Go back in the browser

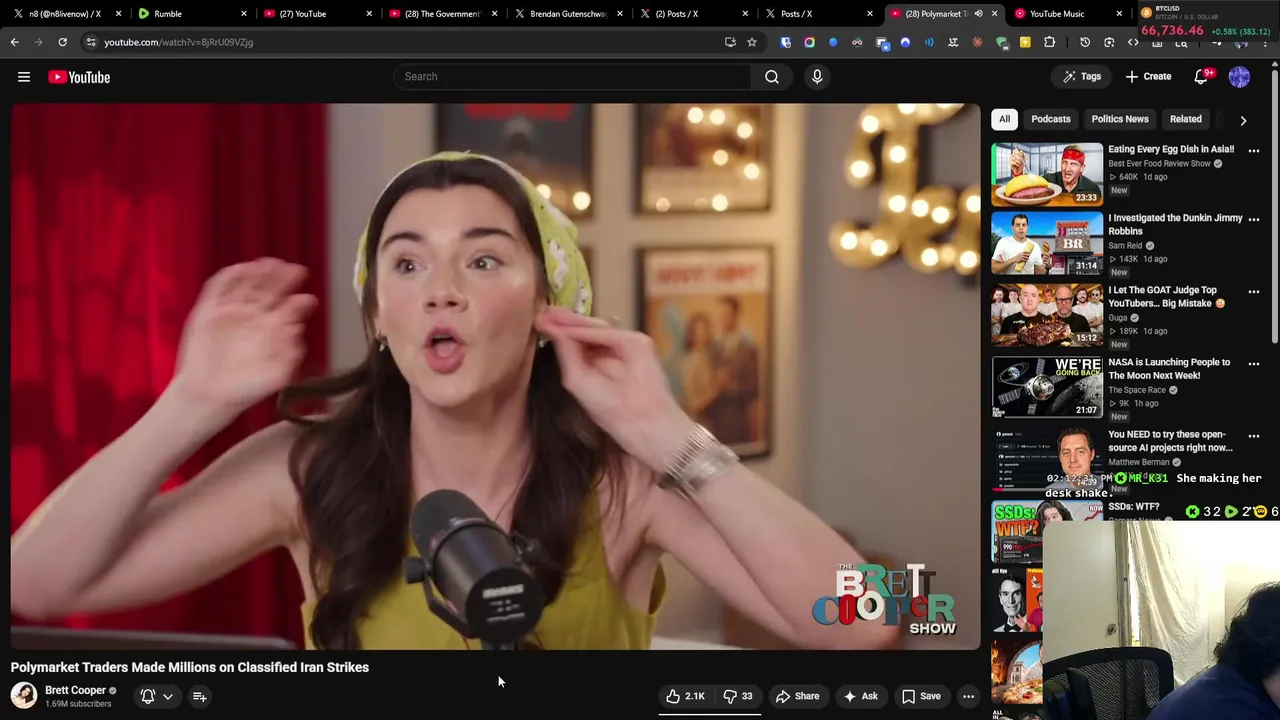click(15, 42)
